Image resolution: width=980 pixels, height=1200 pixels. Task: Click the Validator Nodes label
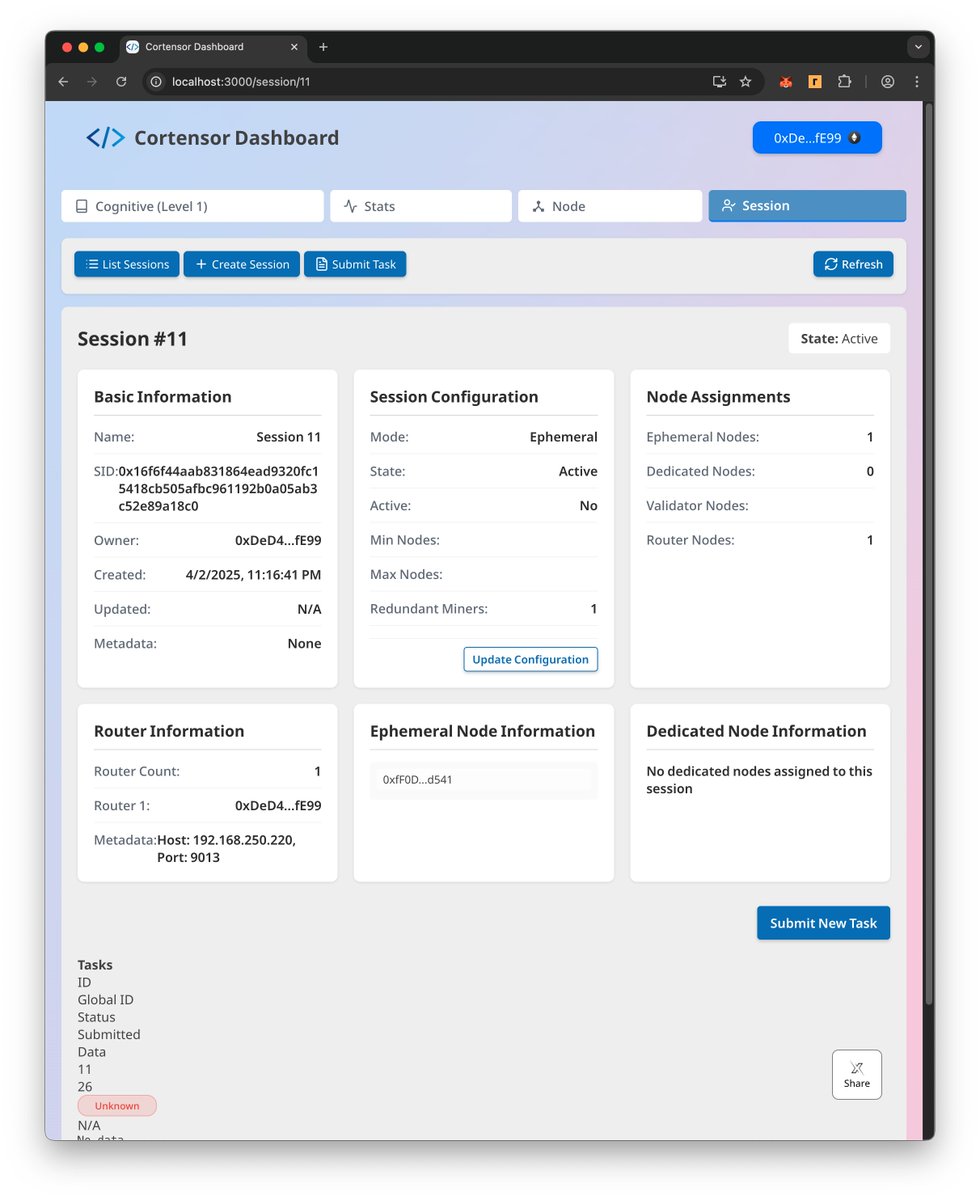coord(697,506)
